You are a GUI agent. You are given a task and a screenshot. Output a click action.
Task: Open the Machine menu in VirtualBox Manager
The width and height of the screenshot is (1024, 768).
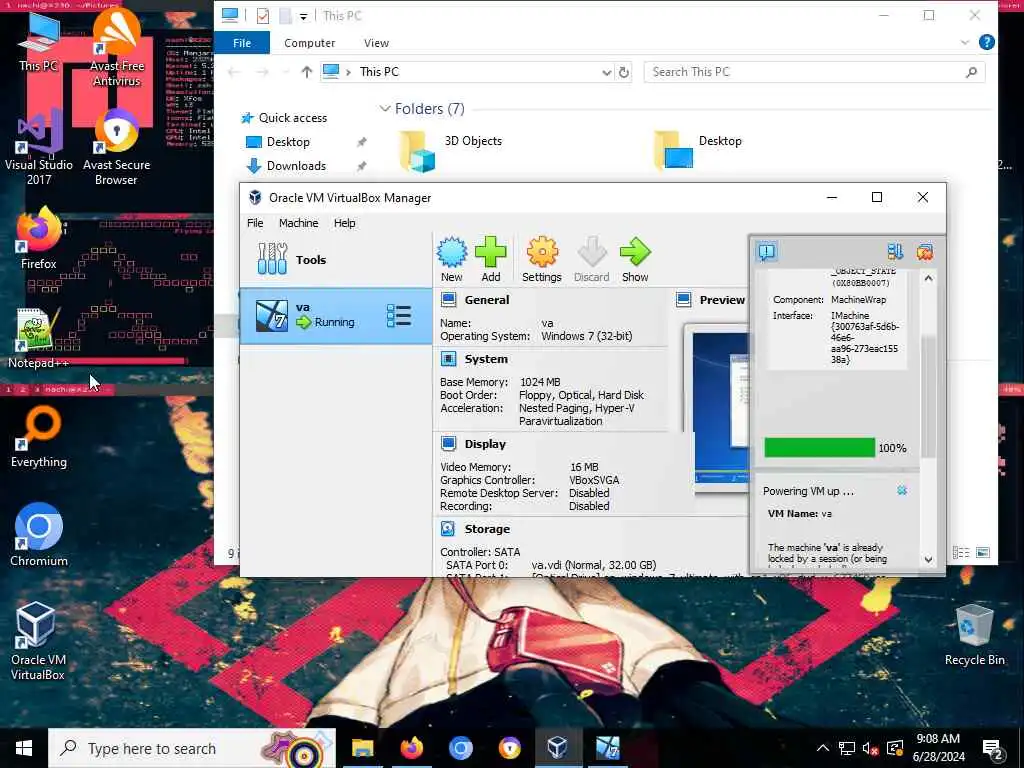[298, 223]
